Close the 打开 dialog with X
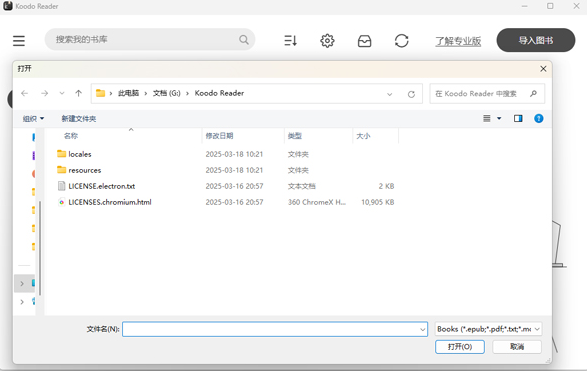The height and width of the screenshot is (371, 587). pos(543,69)
